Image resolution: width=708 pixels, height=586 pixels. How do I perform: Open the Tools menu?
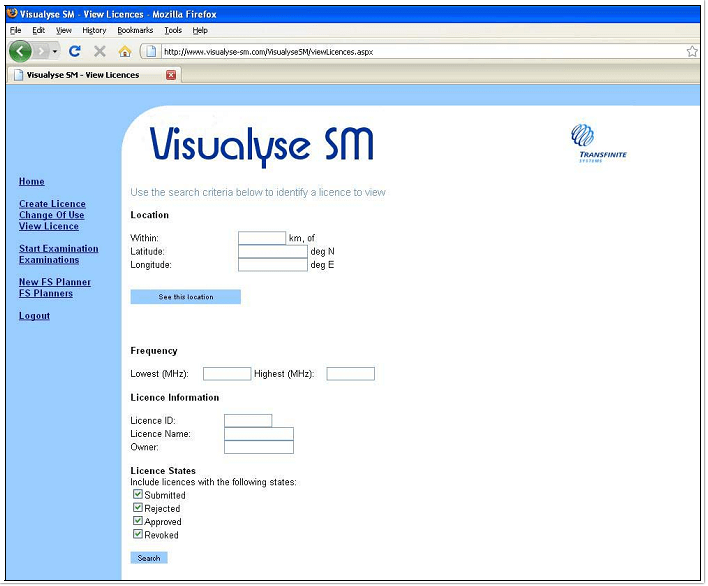pos(173,30)
